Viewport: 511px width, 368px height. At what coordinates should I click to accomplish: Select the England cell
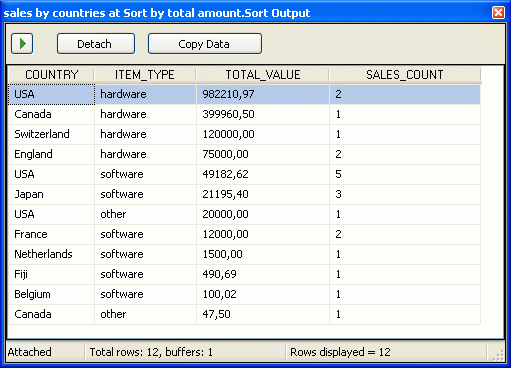[x=51, y=154]
